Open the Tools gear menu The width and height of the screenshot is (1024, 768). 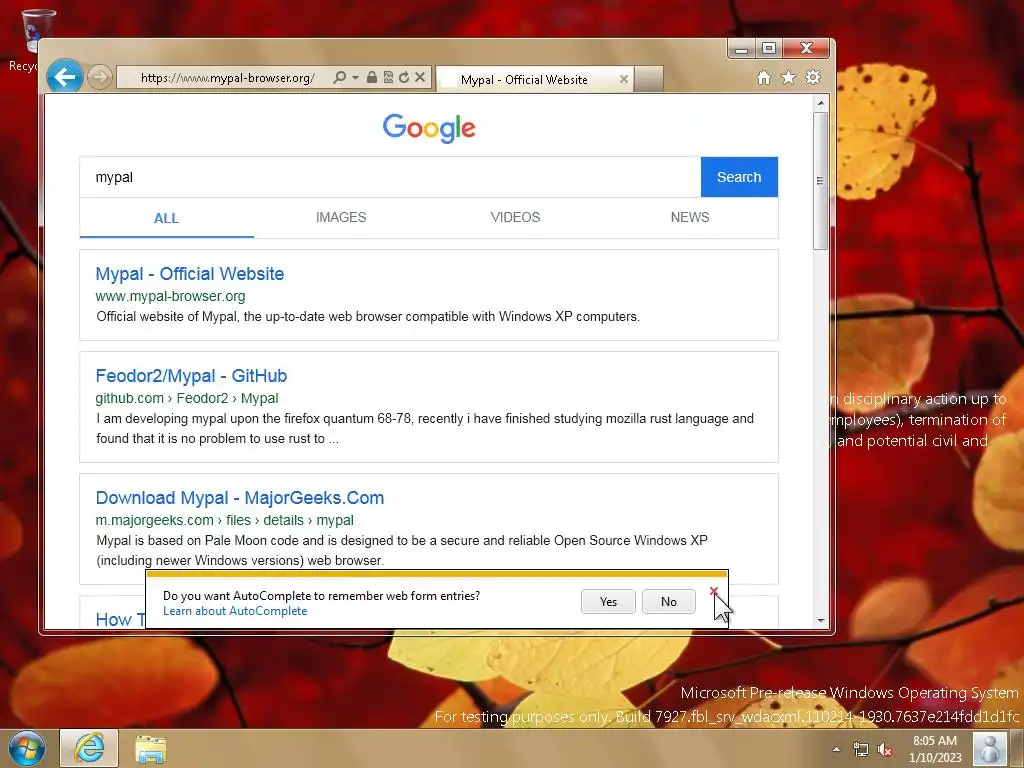[x=813, y=78]
